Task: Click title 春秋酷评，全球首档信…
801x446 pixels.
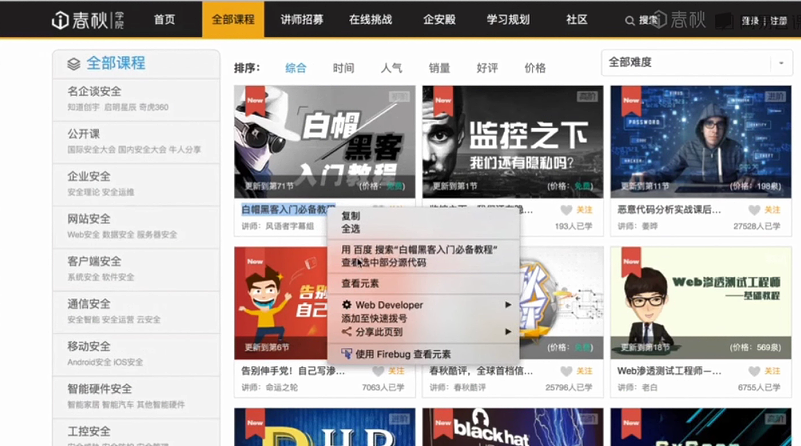Action: [481, 371]
